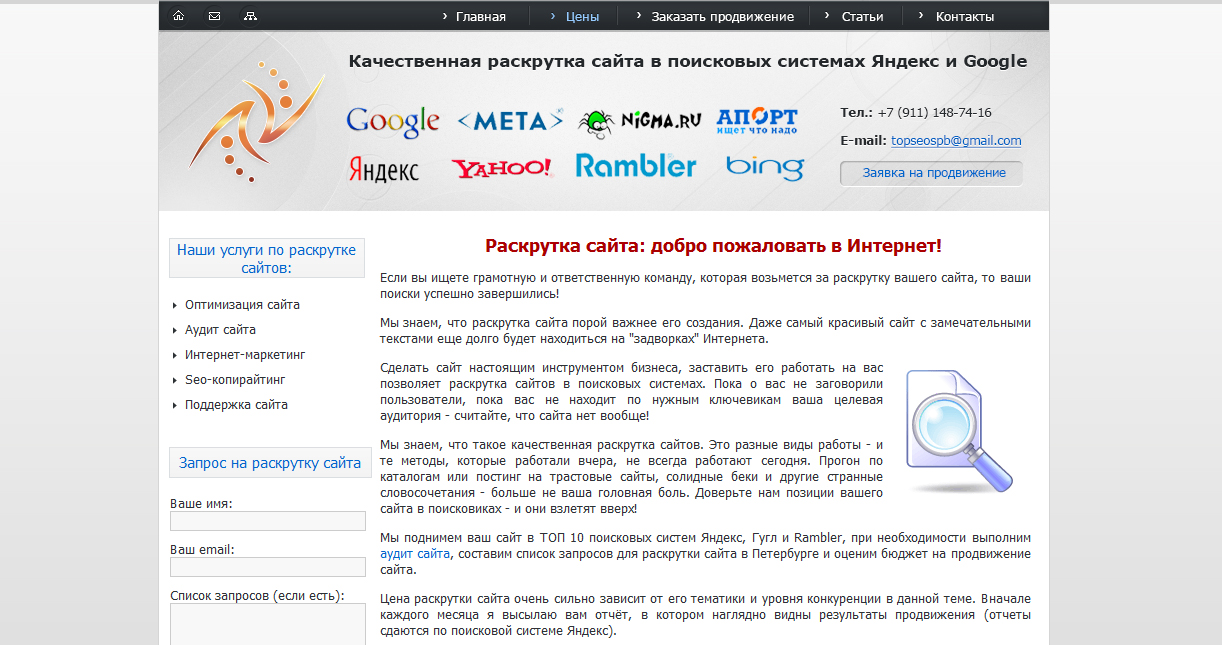Image resolution: width=1222 pixels, height=645 pixels.
Task: Click the header slogan about Яндекс и Google
Action: click(x=688, y=61)
